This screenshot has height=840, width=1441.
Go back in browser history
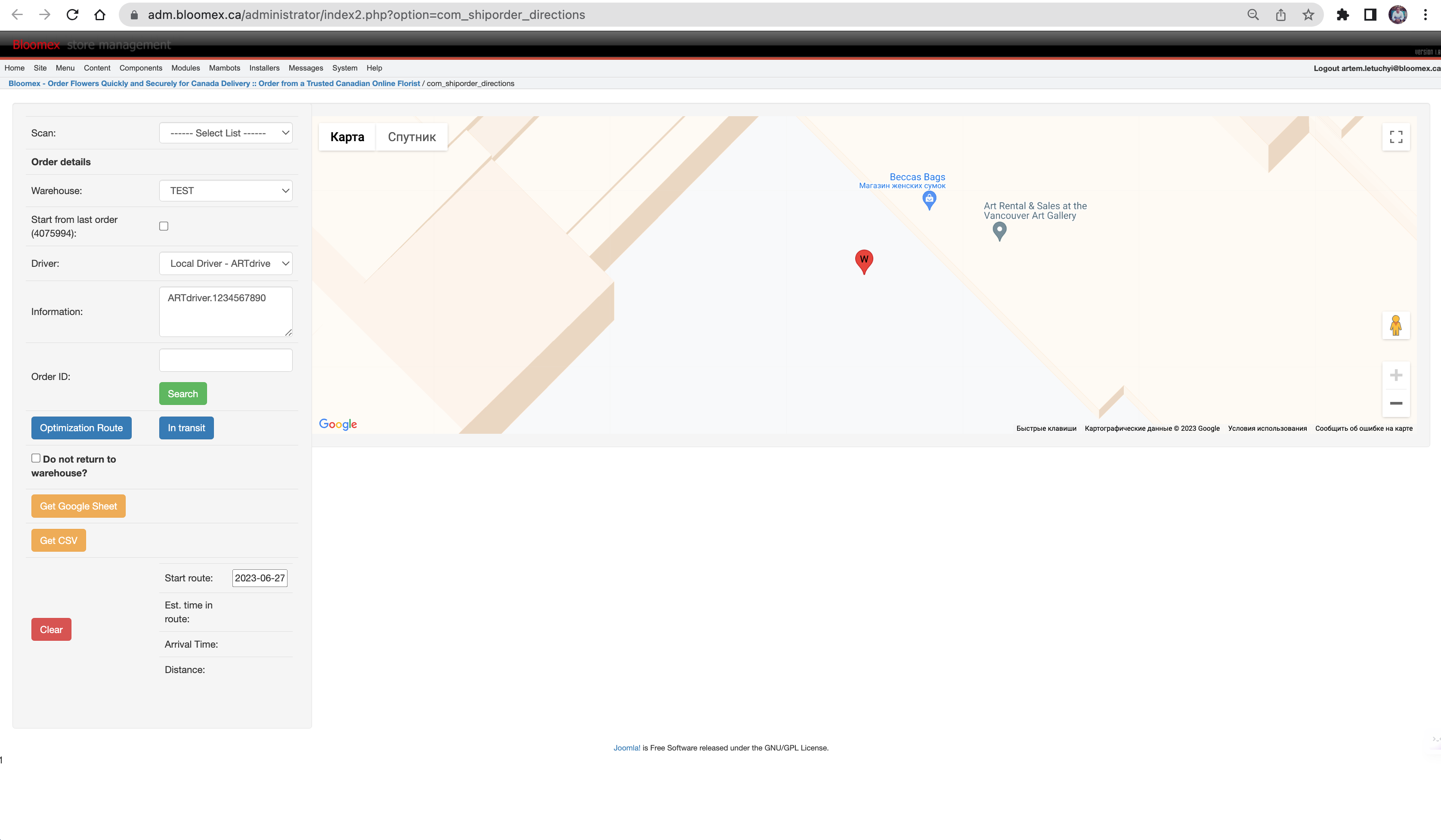tap(17, 15)
